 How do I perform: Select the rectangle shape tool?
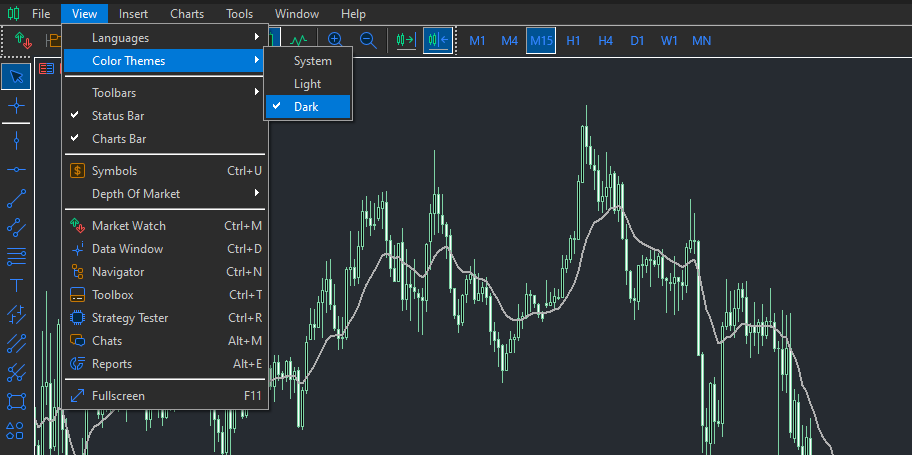tap(16, 401)
